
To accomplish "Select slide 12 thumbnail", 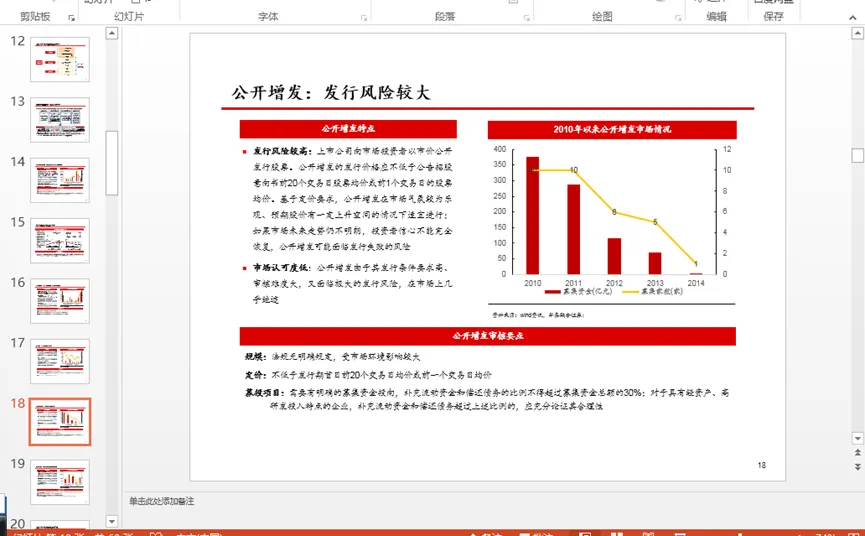I will (x=60, y=60).
